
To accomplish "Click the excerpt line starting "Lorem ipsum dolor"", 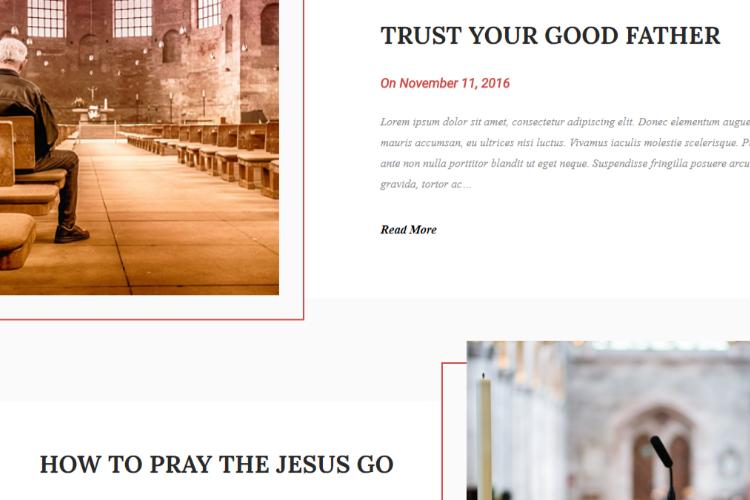I will pos(565,122).
